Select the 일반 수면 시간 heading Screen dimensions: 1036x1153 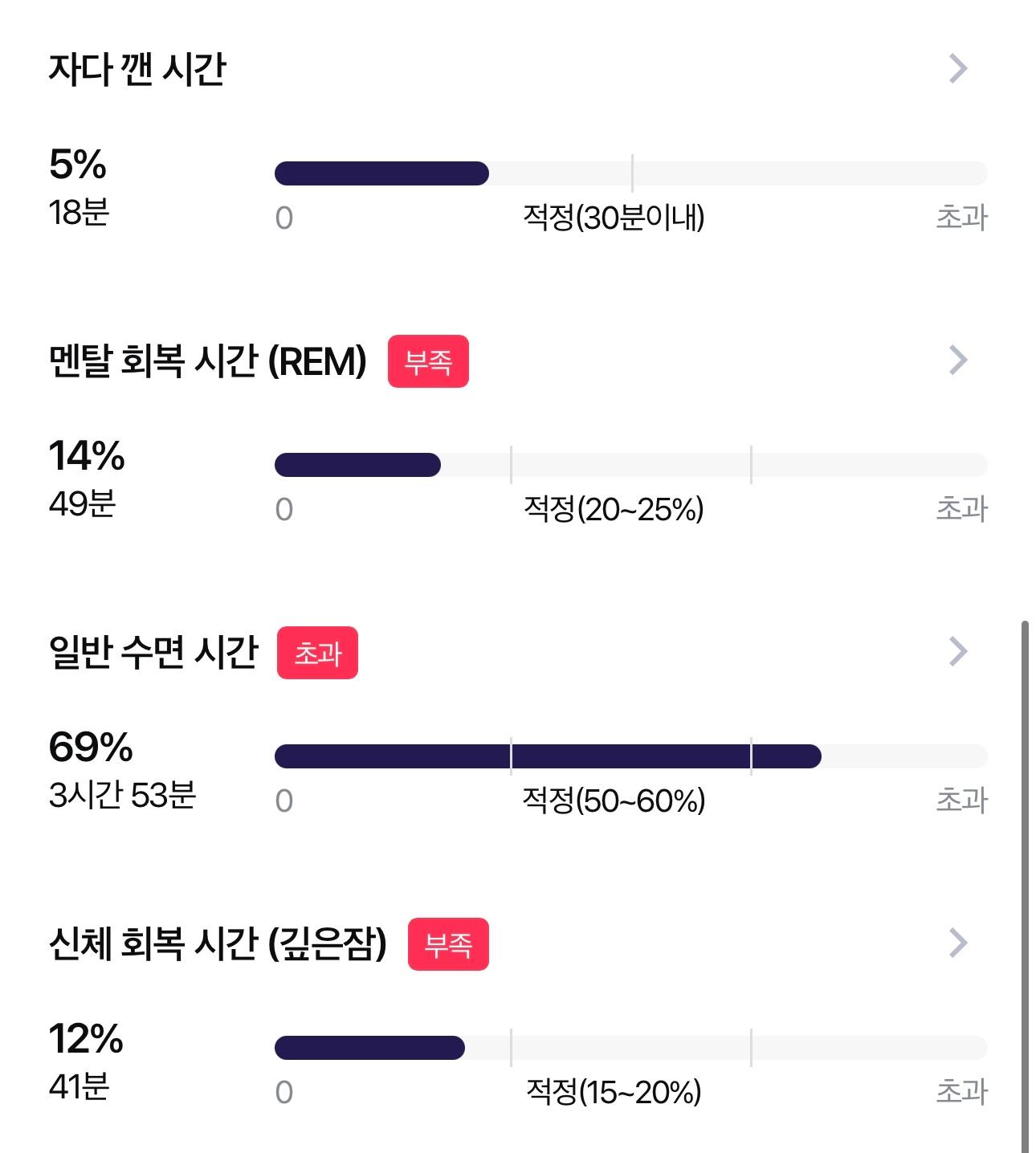pyautogui.click(x=153, y=652)
